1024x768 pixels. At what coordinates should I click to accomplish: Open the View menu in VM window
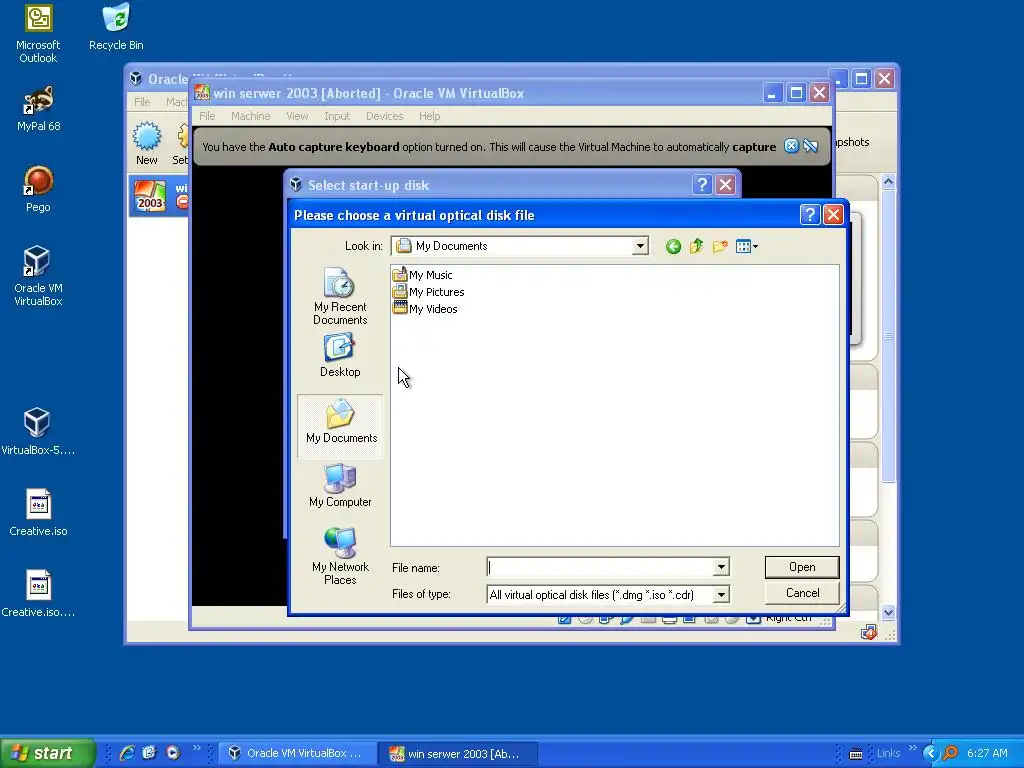coord(297,116)
